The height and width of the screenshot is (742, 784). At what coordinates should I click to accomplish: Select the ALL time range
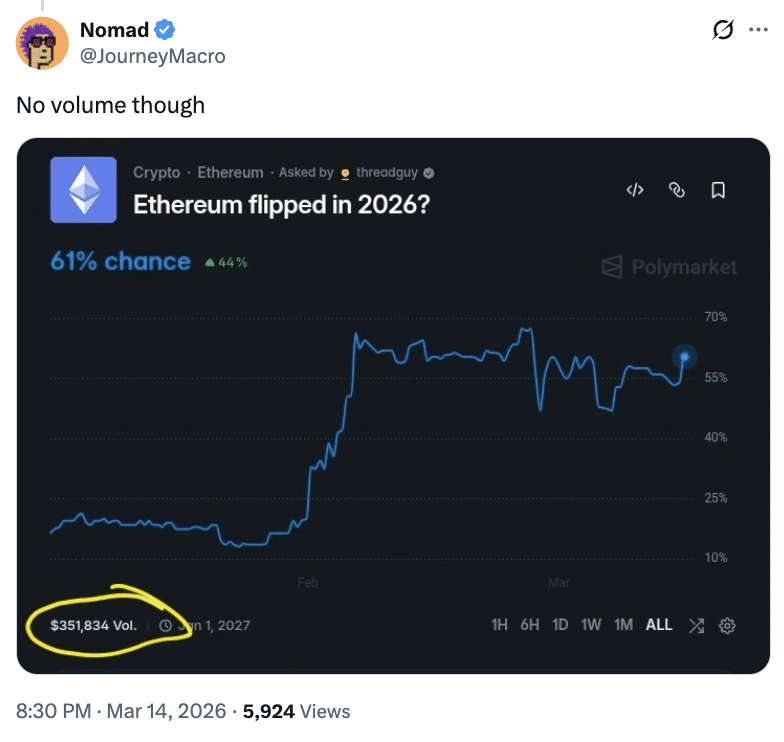coord(659,625)
